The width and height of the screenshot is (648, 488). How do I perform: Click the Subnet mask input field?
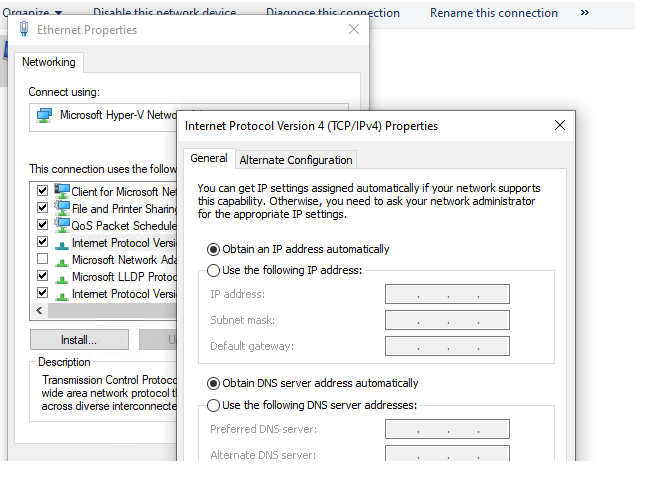tap(447, 320)
